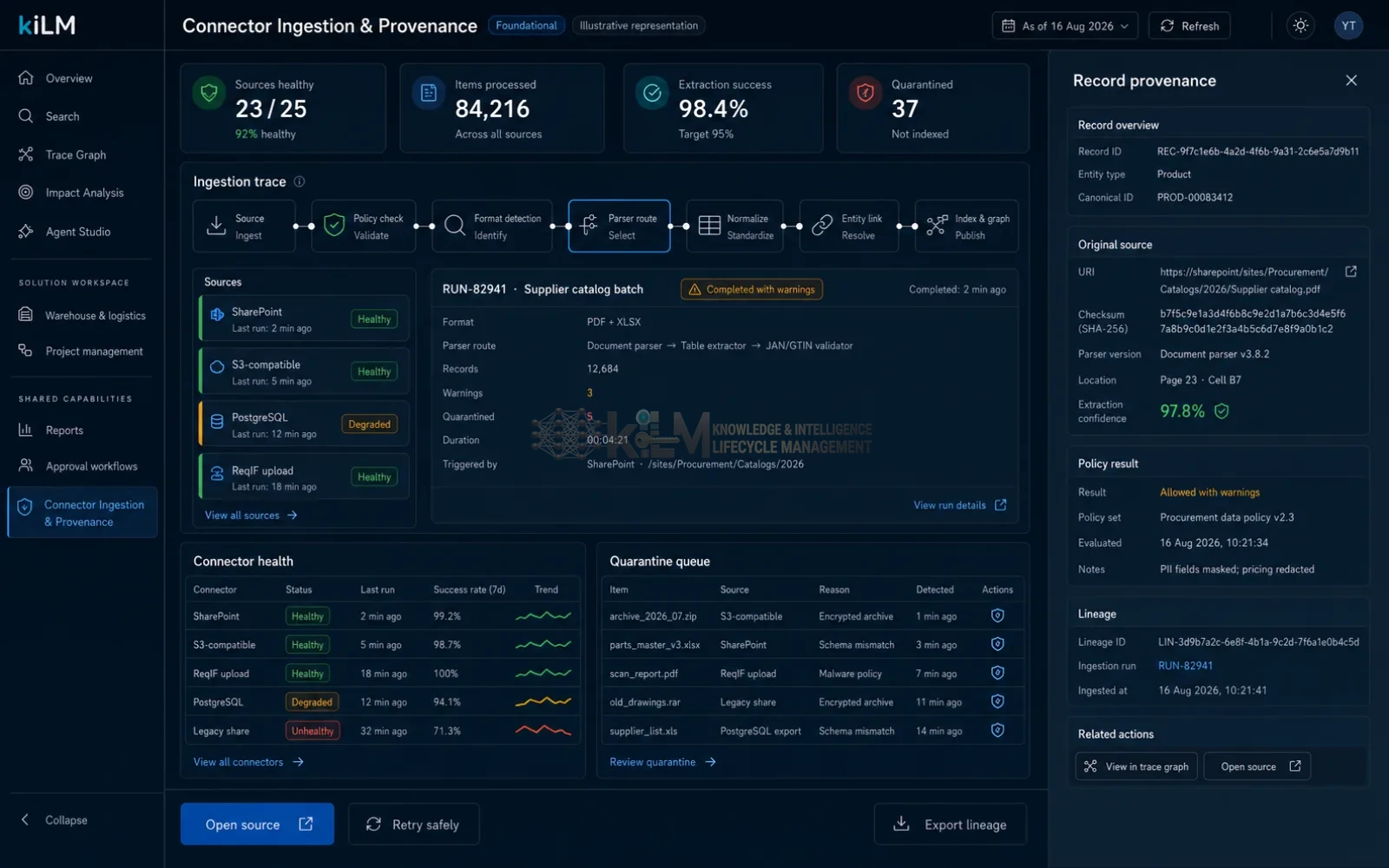Select the Parser route trace step

point(619,227)
